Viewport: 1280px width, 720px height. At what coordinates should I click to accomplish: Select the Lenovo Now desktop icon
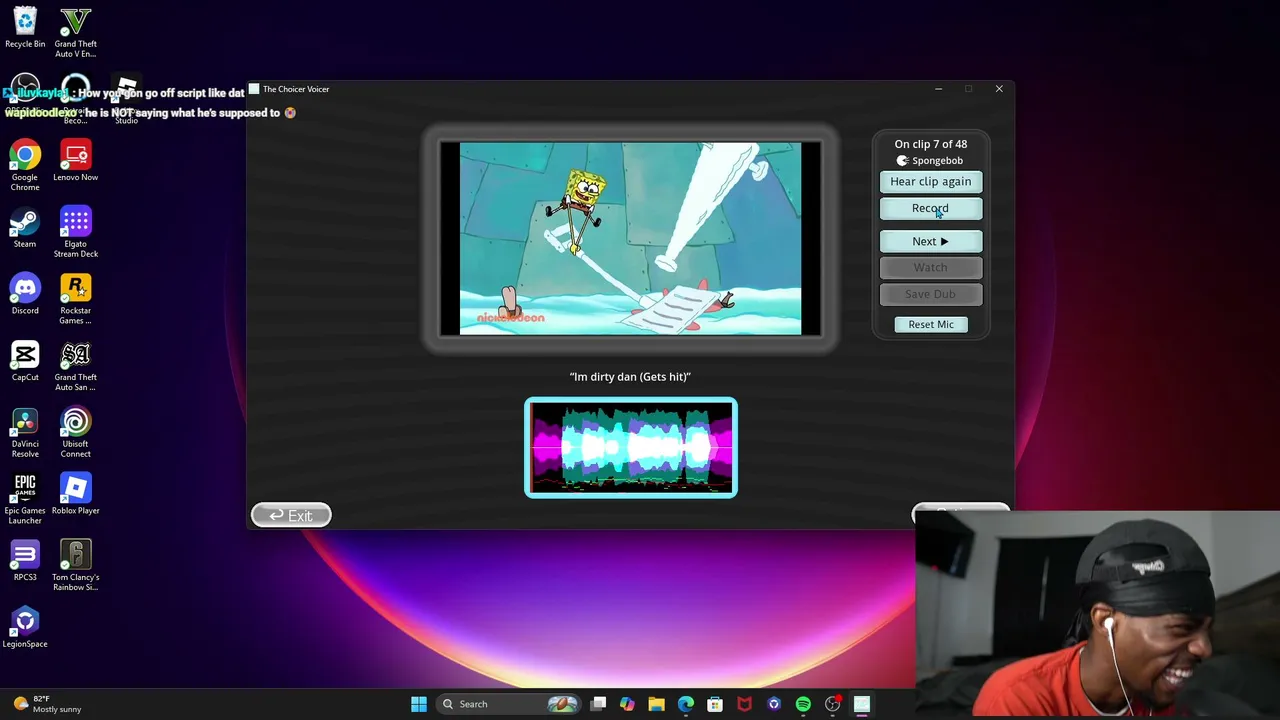click(75, 161)
